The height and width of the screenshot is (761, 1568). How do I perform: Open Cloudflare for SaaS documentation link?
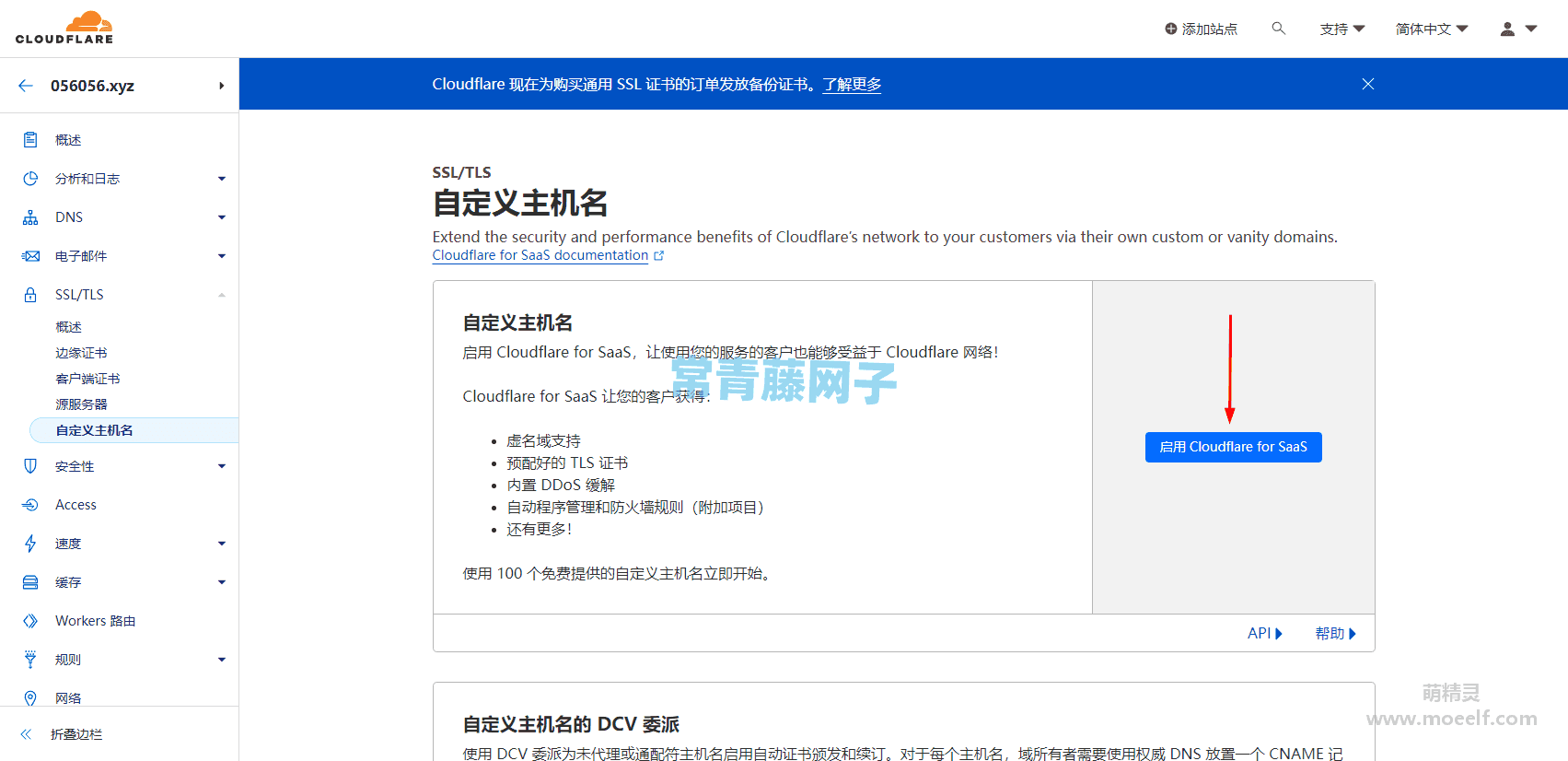tap(540, 255)
